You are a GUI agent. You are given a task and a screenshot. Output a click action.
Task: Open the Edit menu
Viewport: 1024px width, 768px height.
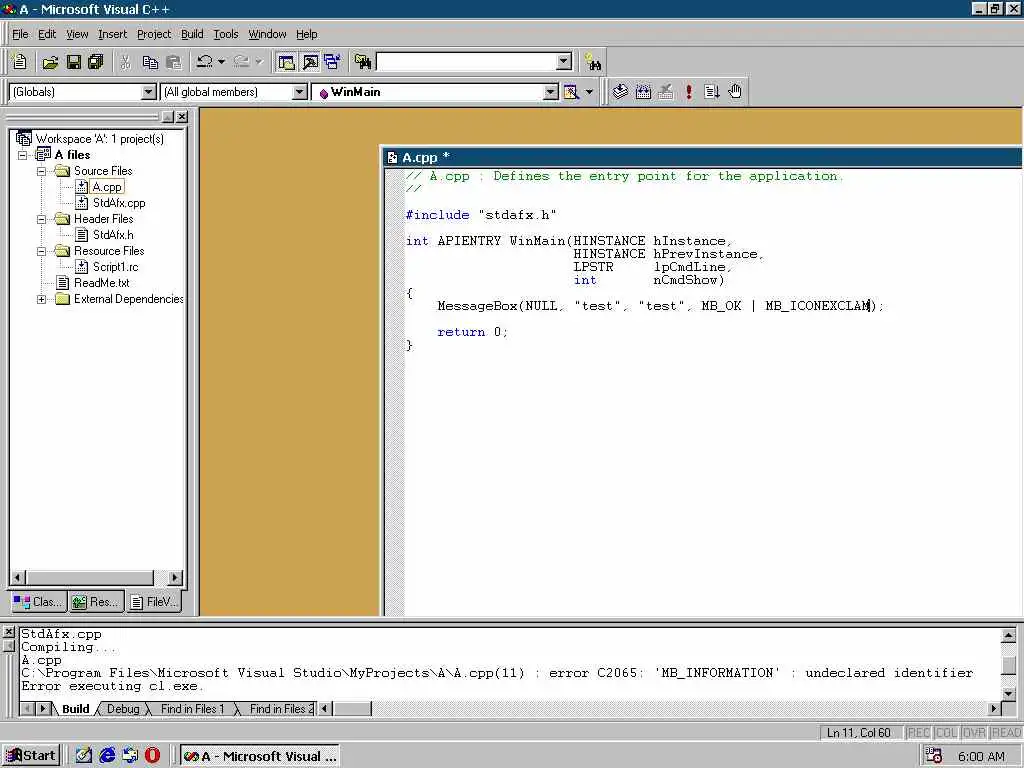[47, 34]
